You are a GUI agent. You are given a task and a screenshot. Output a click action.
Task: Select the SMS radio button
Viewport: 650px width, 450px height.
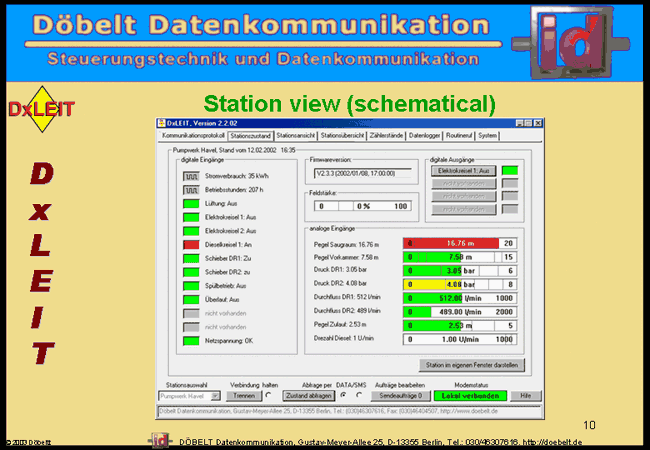(x=359, y=395)
